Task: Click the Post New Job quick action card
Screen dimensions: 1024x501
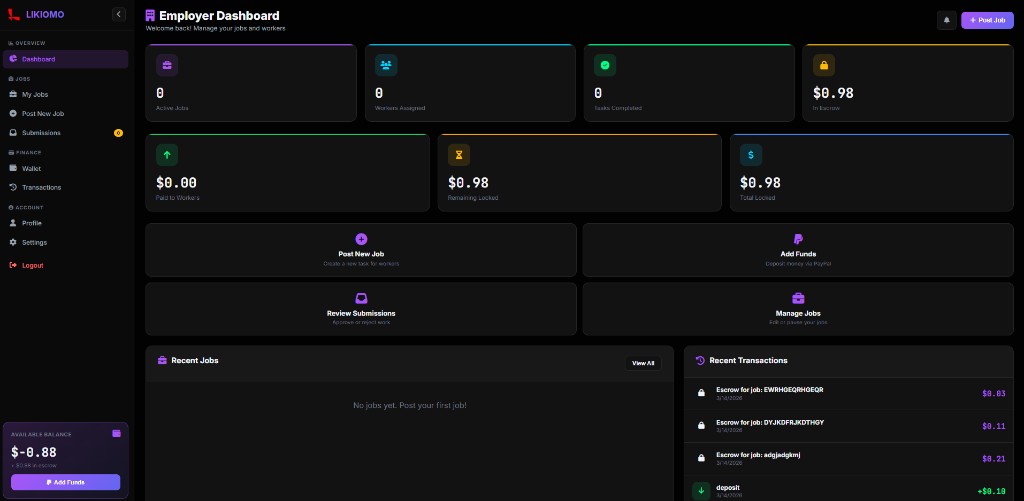Action: click(361, 250)
